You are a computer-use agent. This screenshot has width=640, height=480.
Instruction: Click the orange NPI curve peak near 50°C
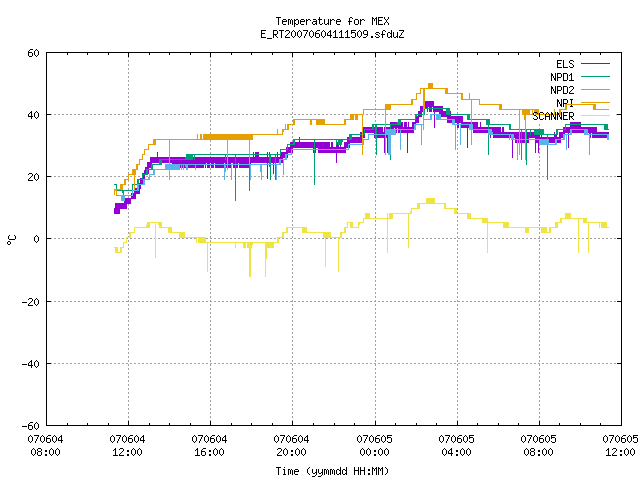coord(430,85)
